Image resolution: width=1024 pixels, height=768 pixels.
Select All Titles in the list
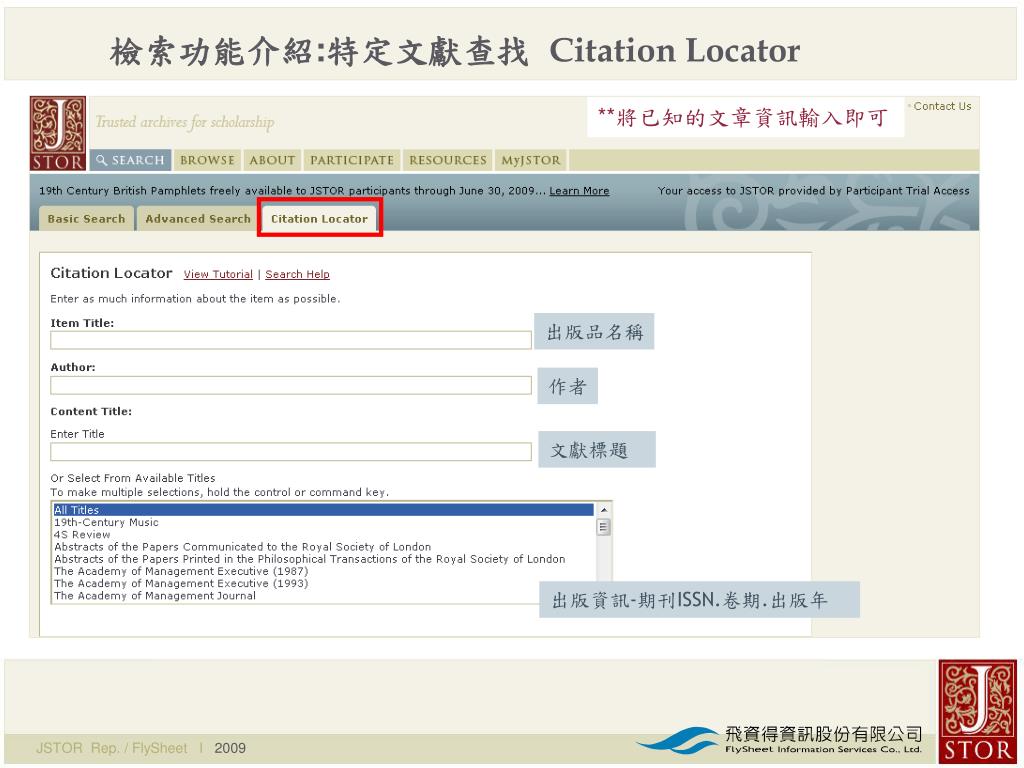coord(323,510)
